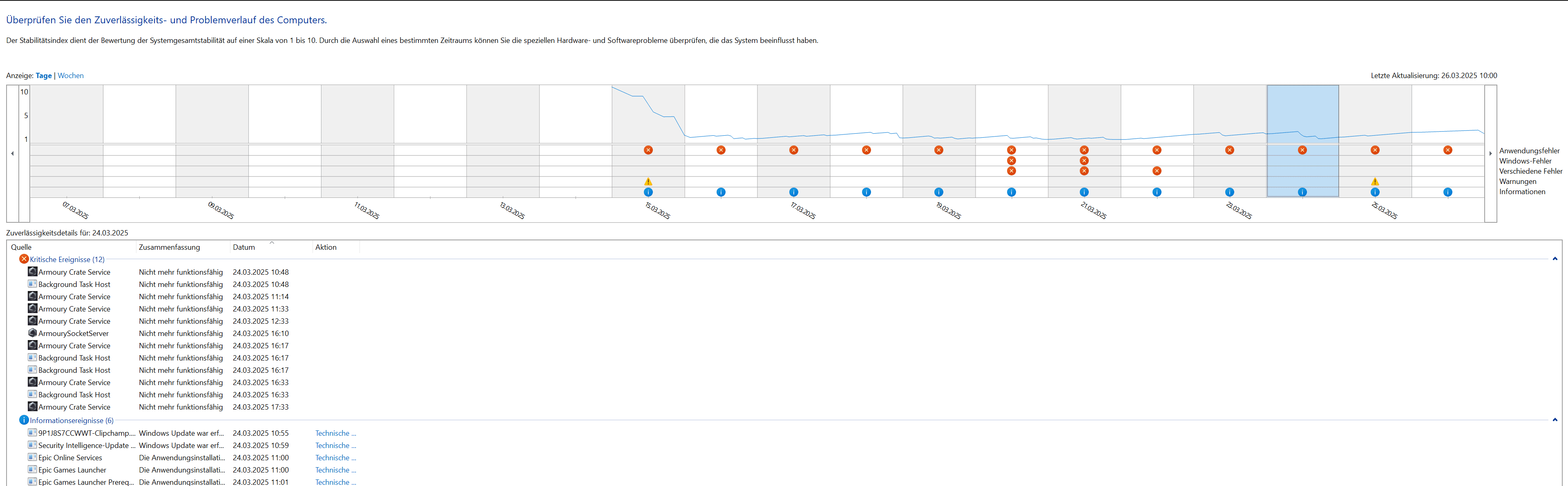Click application error icon on 15.03.2025
Screen dimensions: 1568x486
[x=648, y=150]
